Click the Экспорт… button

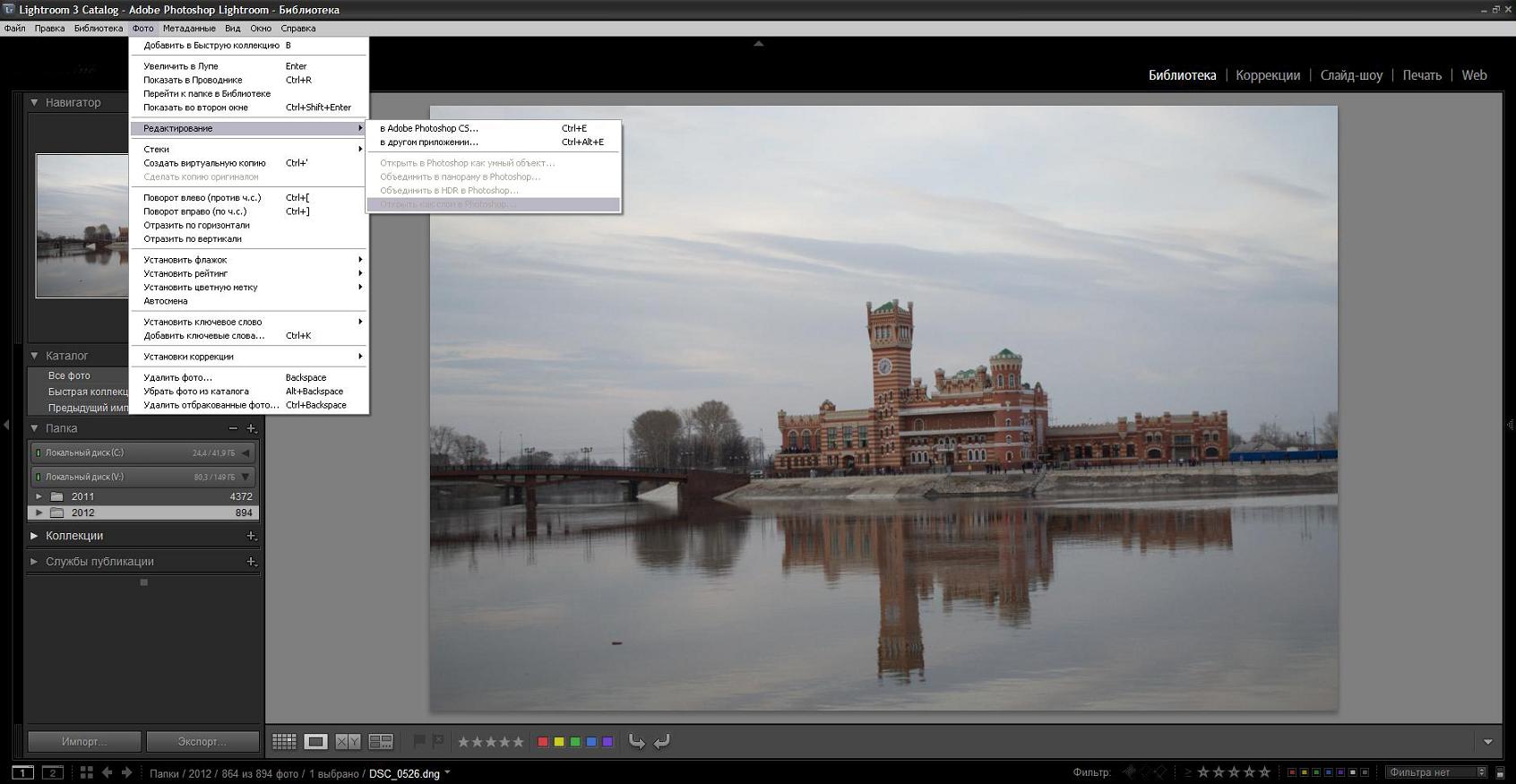(202, 742)
